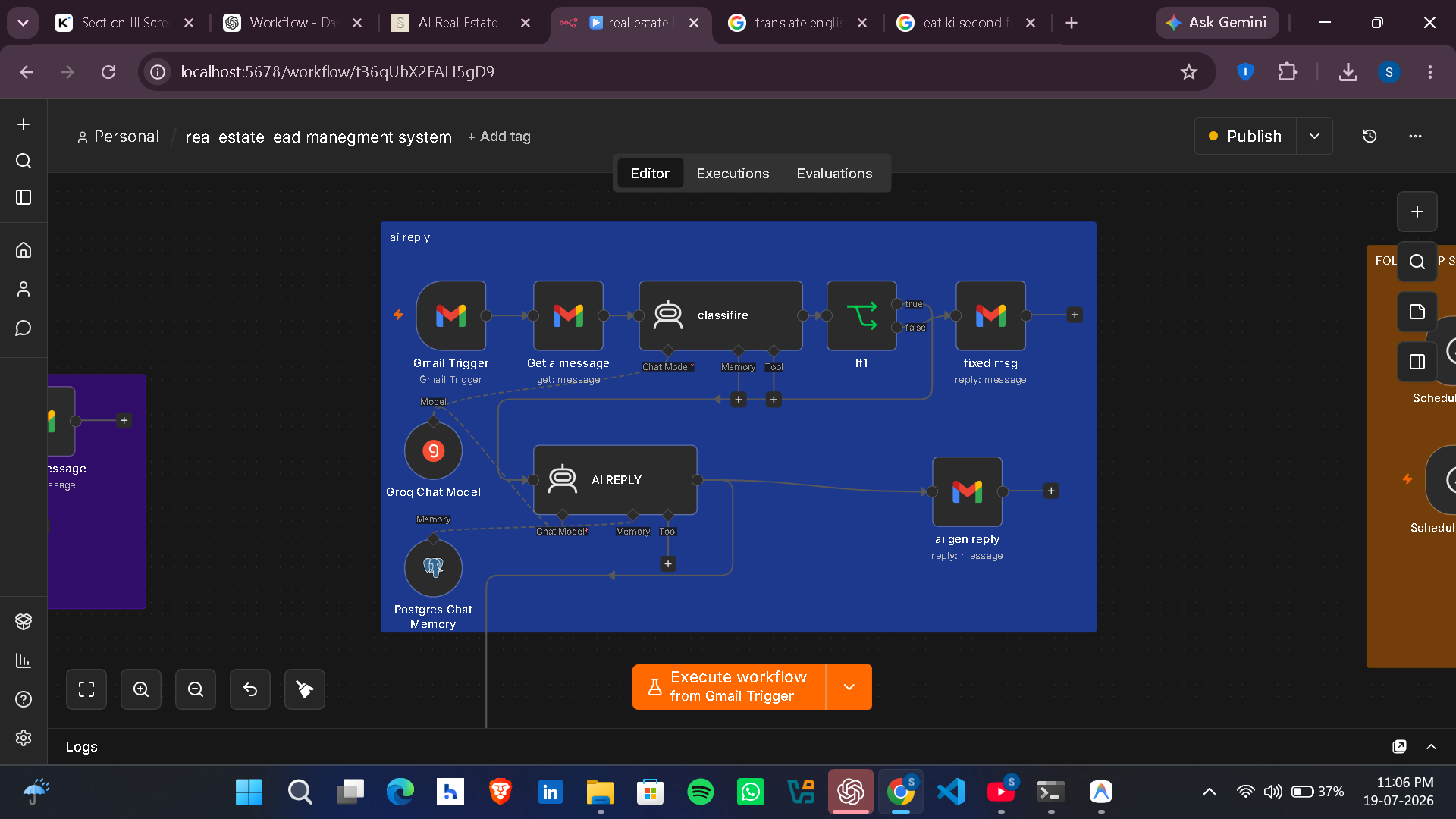Zoom out of the workflow canvas
Image resolution: width=1456 pixels, height=819 pixels.
point(196,689)
